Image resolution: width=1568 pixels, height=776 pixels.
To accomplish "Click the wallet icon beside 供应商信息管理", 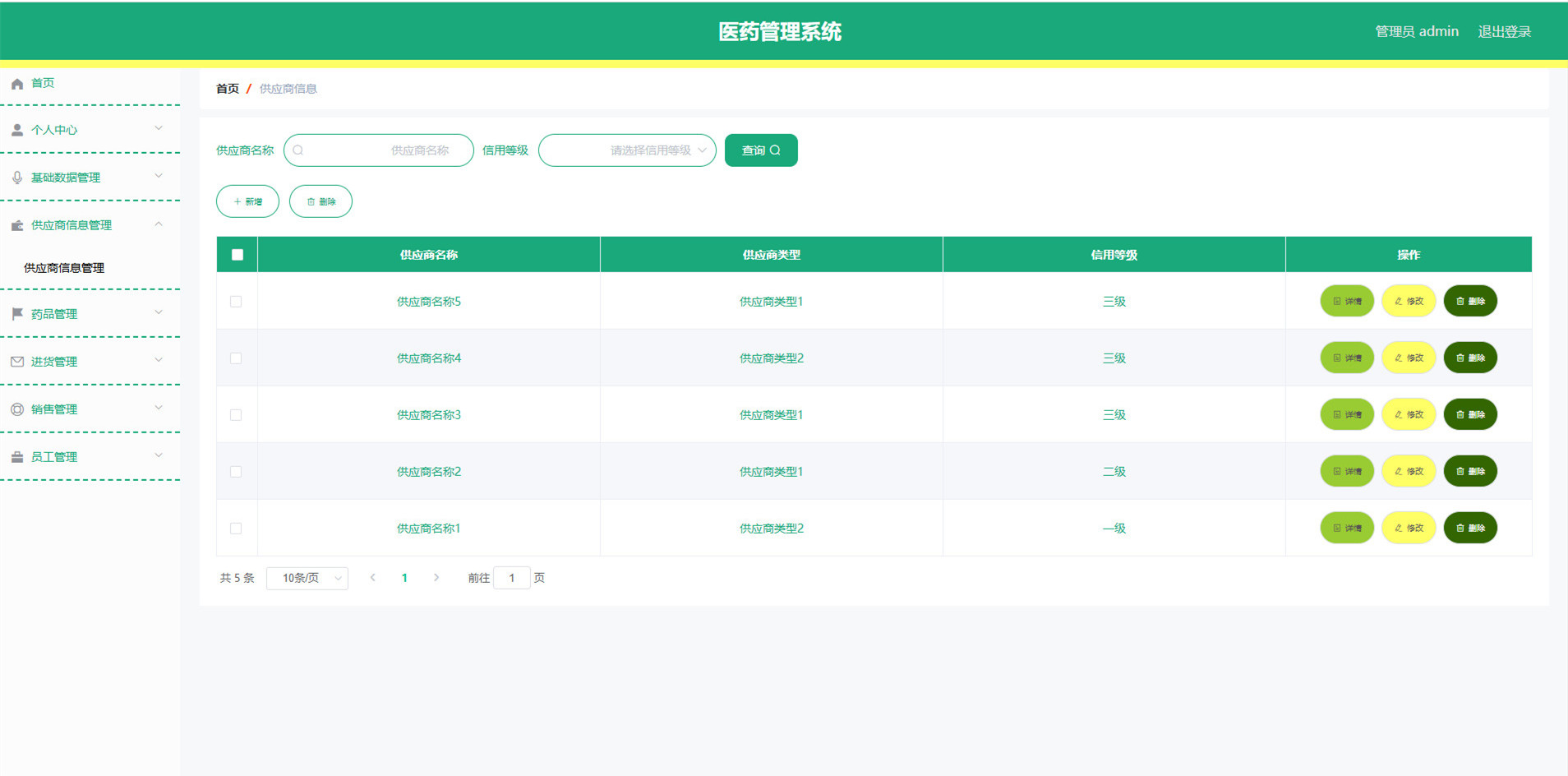I will [16, 225].
